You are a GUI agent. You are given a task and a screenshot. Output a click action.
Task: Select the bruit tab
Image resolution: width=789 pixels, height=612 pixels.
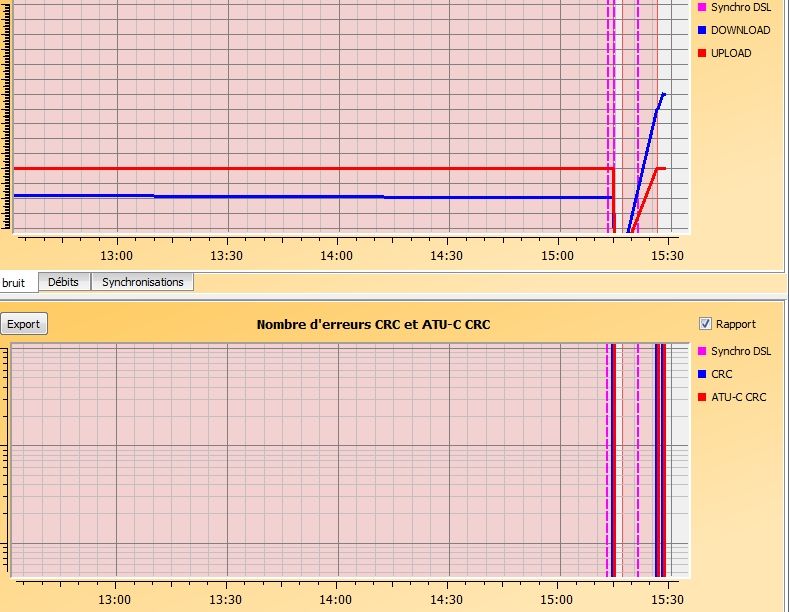click(x=15, y=282)
